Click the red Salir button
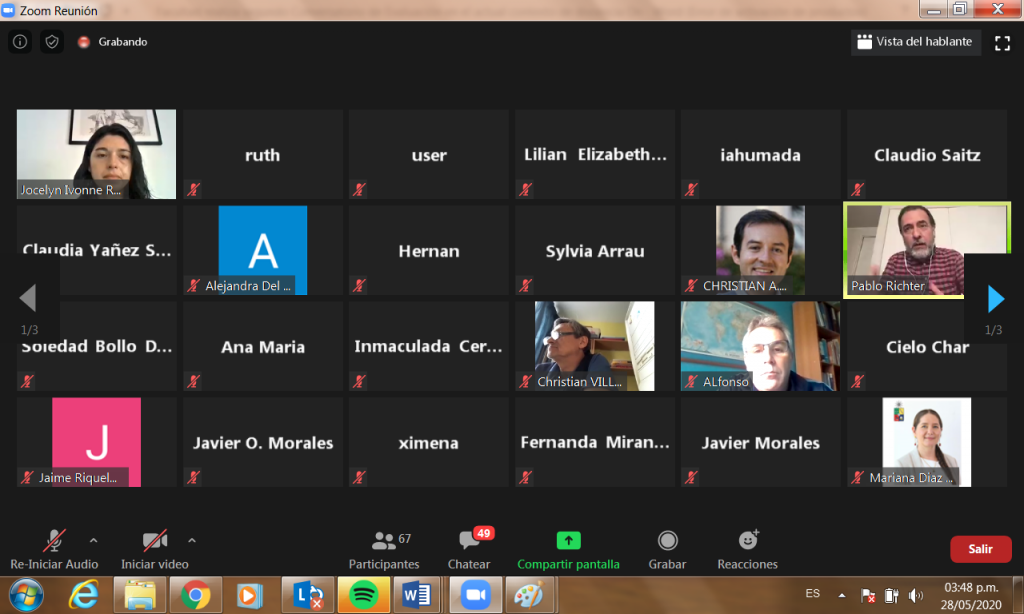This screenshot has height=614, width=1024. click(x=979, y=549)
